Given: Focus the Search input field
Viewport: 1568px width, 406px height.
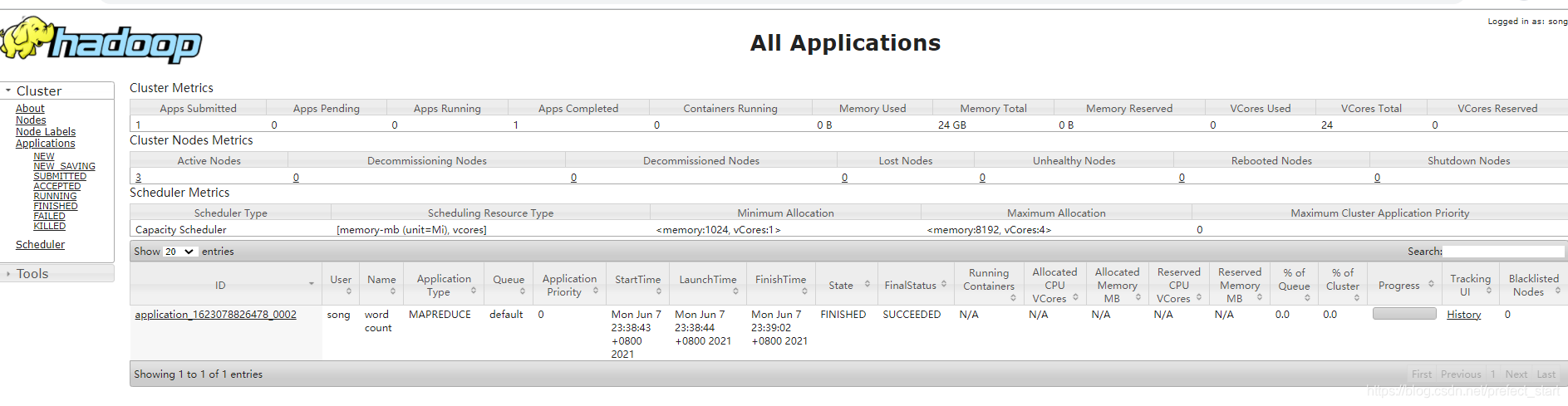Looking at the screenshot, I should [x=1503, y=251].
